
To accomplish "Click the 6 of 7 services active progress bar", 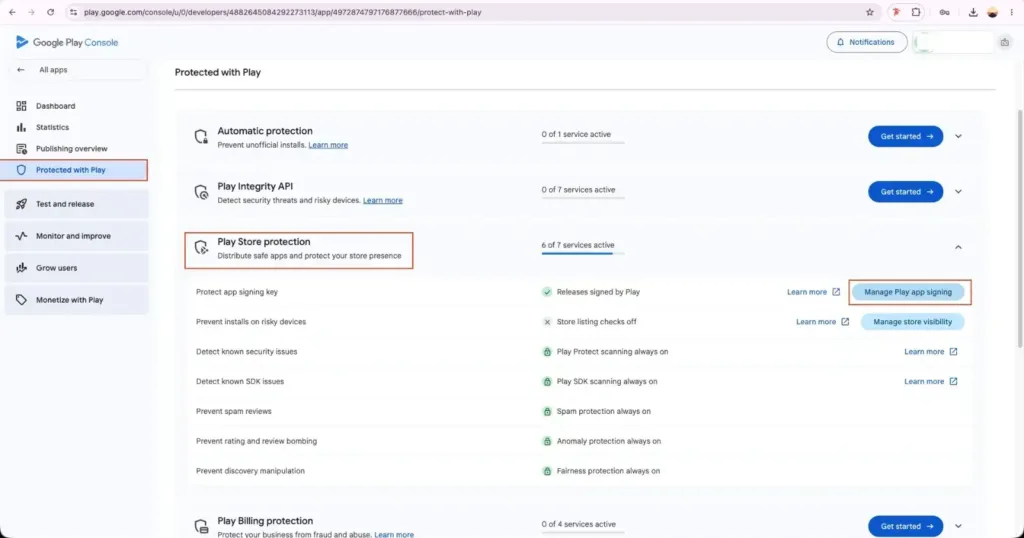I will click(x=583, y=253).
